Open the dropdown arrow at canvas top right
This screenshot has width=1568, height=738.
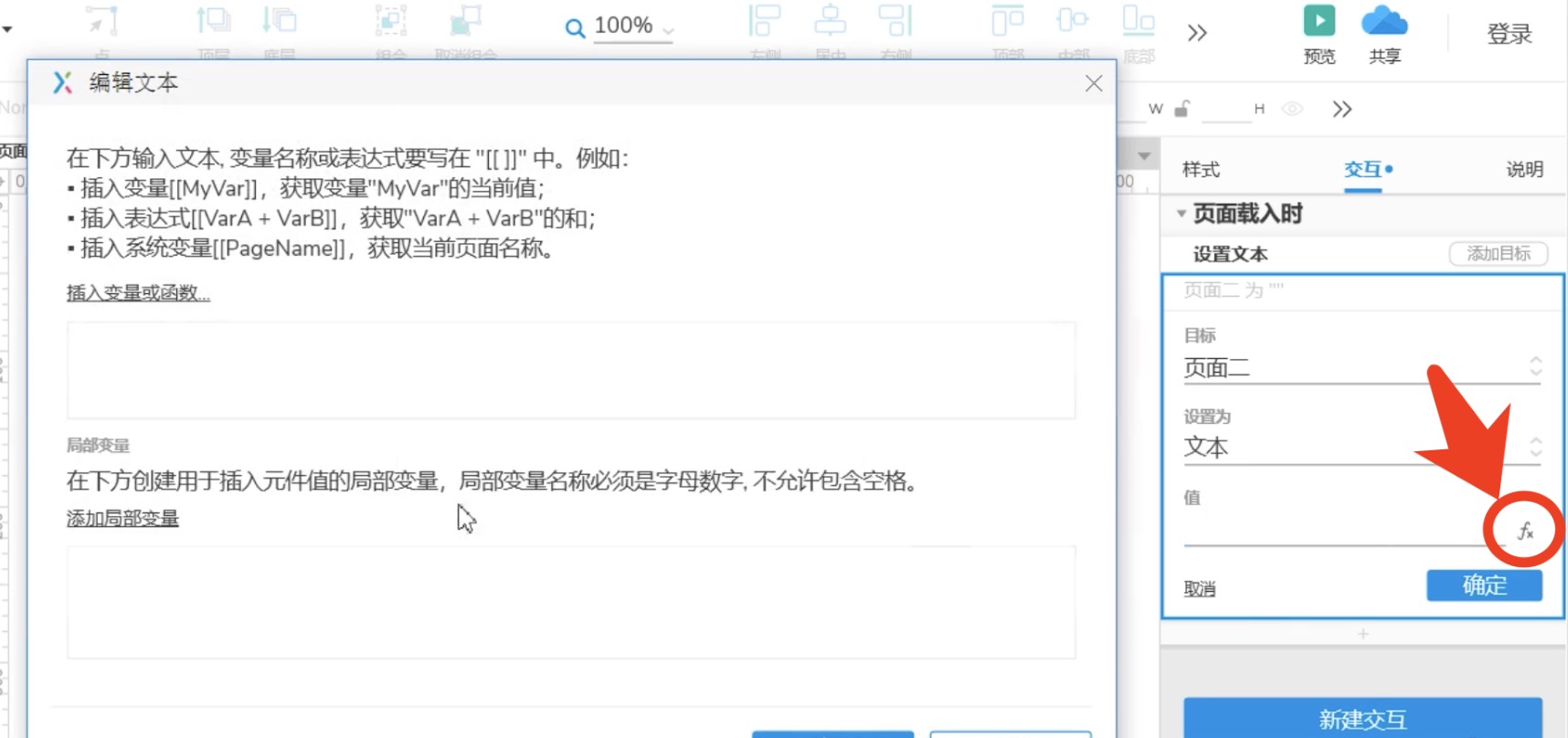point(1144,155)
